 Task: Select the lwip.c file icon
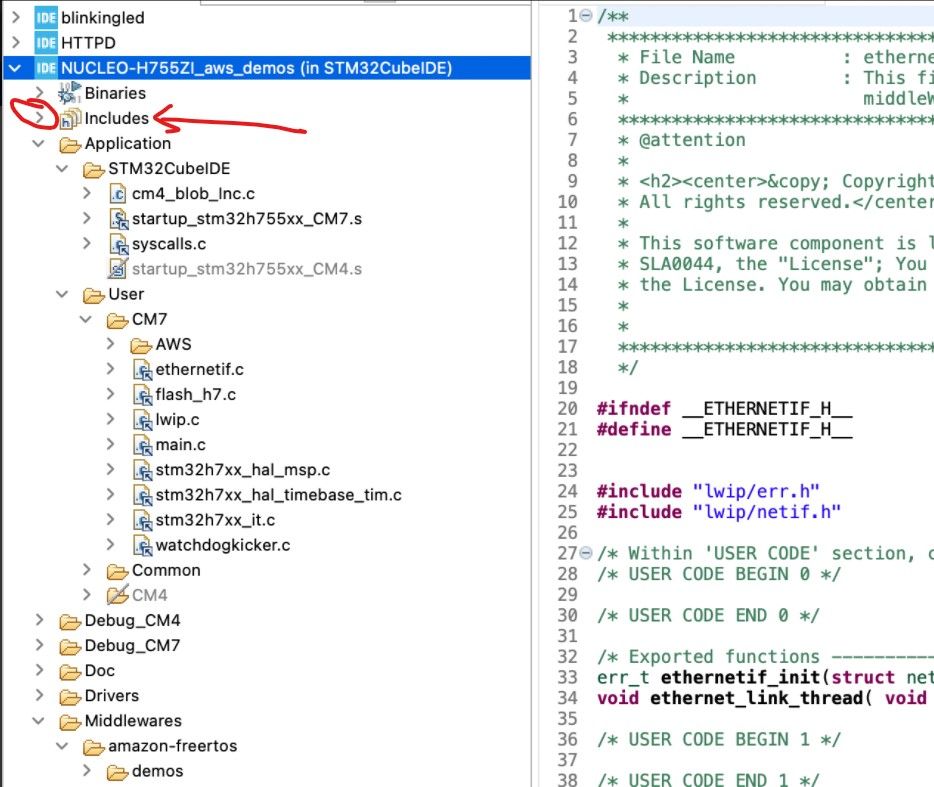[x=142, y=420]
